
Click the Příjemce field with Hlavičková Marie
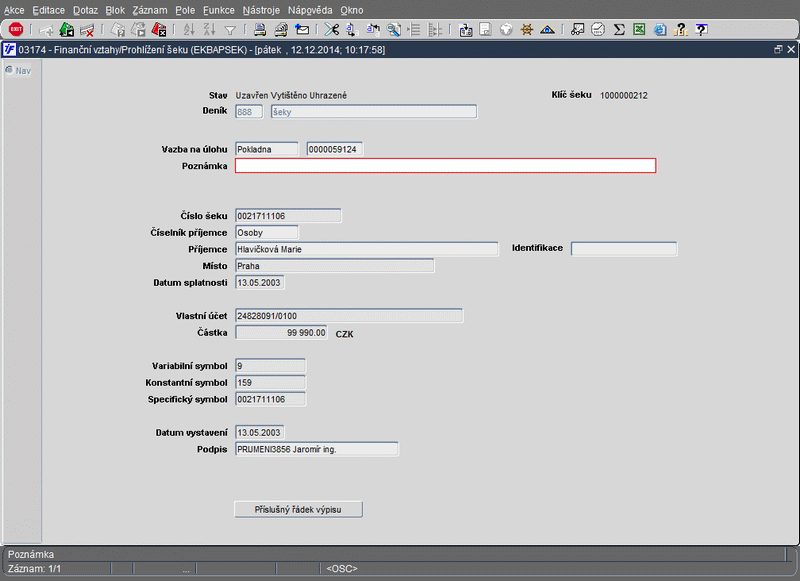coord(367,249)
